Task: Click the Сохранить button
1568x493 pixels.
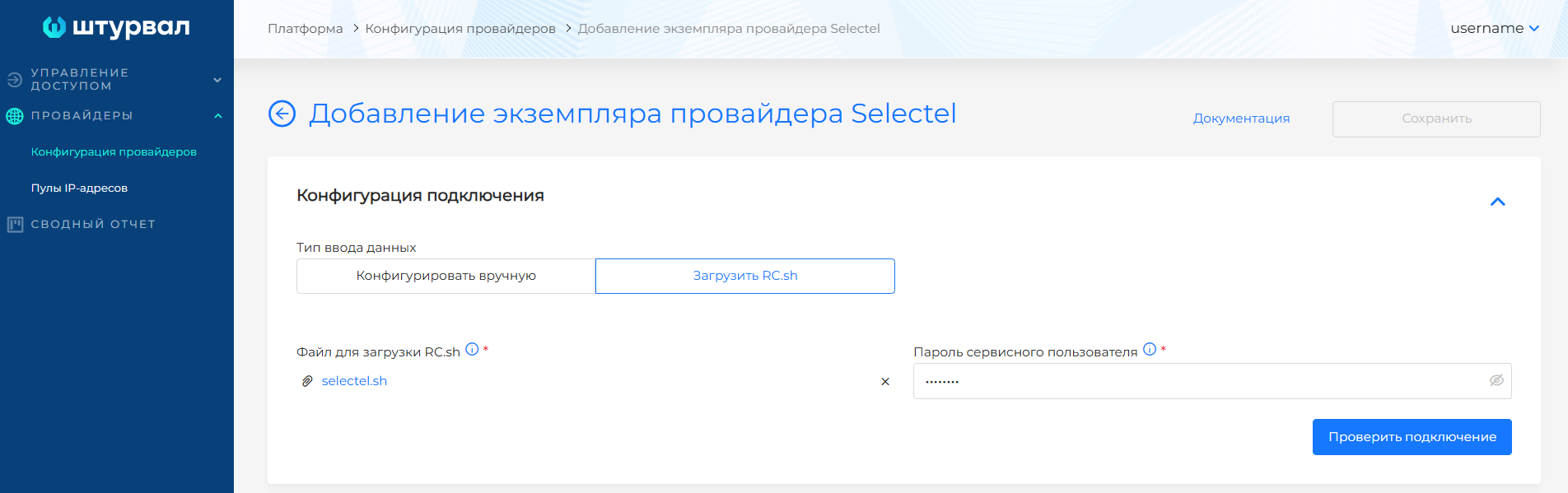Action: pos(1436,119)
